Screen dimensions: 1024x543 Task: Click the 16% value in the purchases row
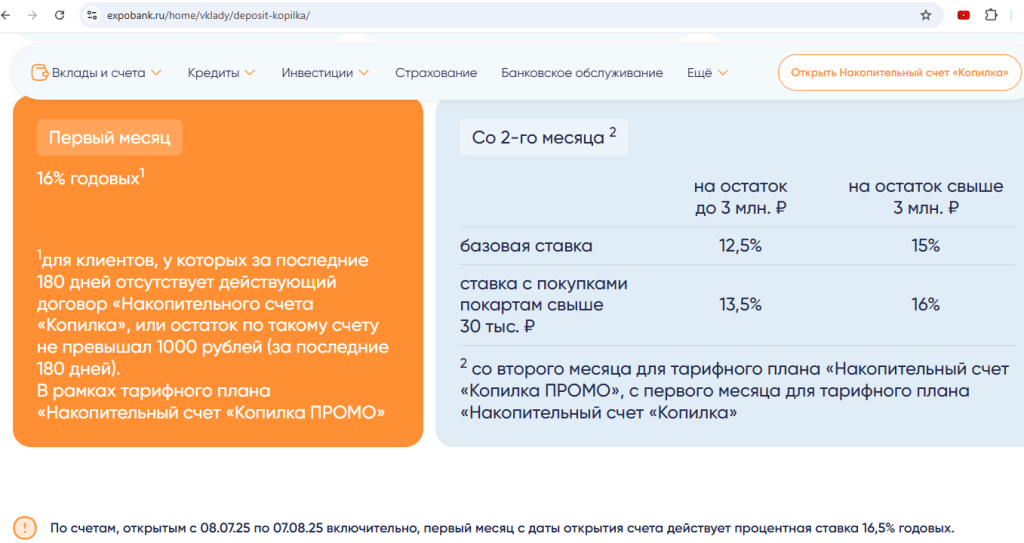click(925, 304)
